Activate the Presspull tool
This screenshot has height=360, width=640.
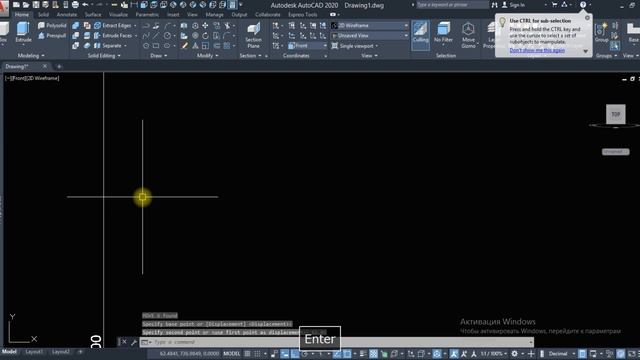[x=52, y=36]
